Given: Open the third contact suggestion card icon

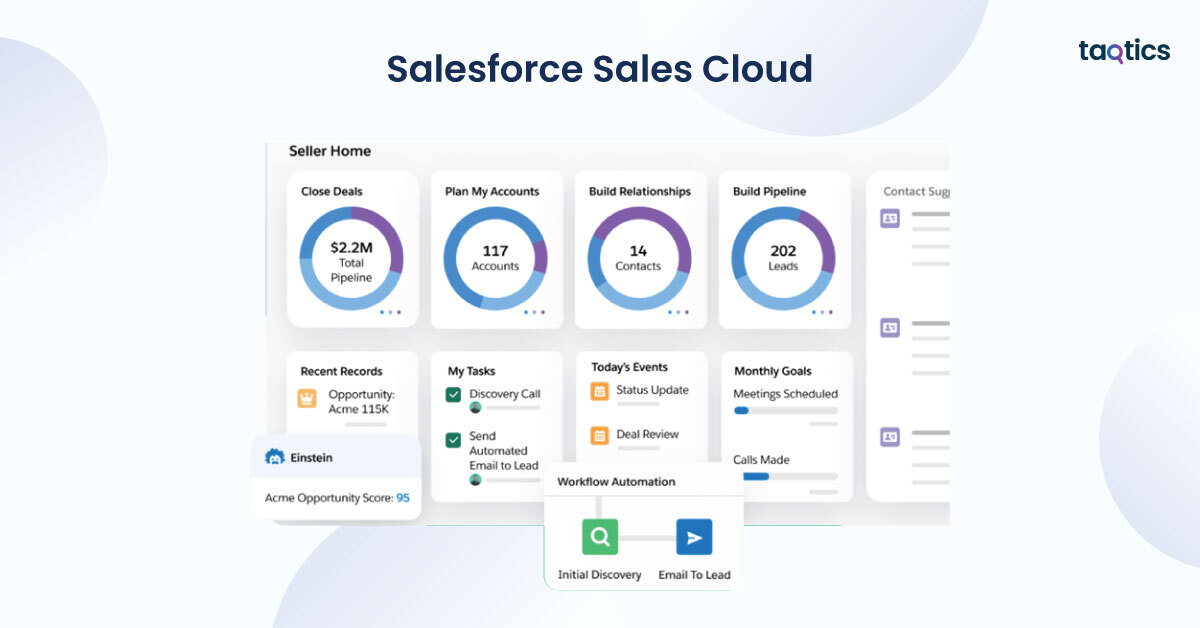Looking at the screenshot, I should click(x=889, y=437).
